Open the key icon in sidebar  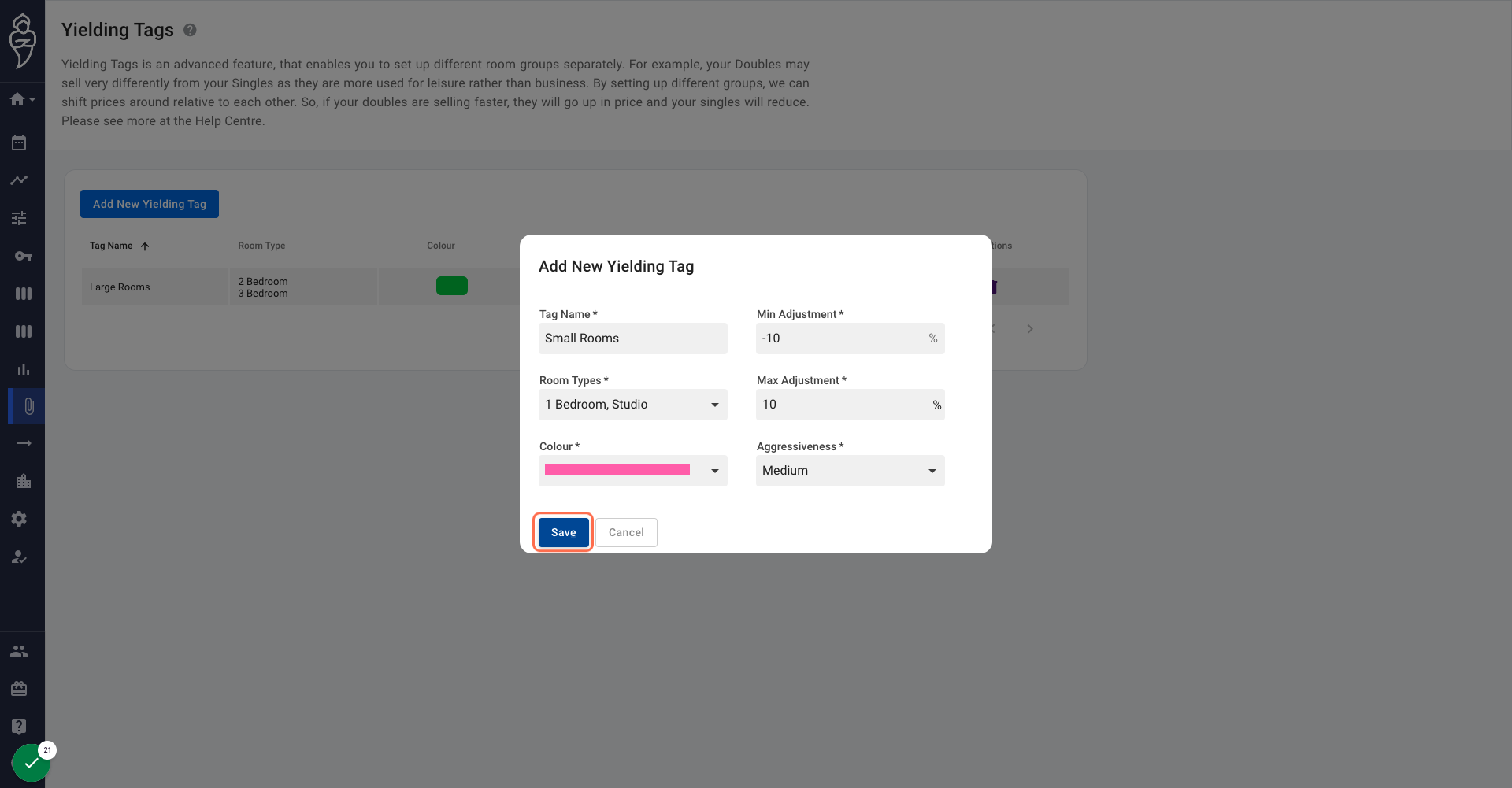[23, 256]
